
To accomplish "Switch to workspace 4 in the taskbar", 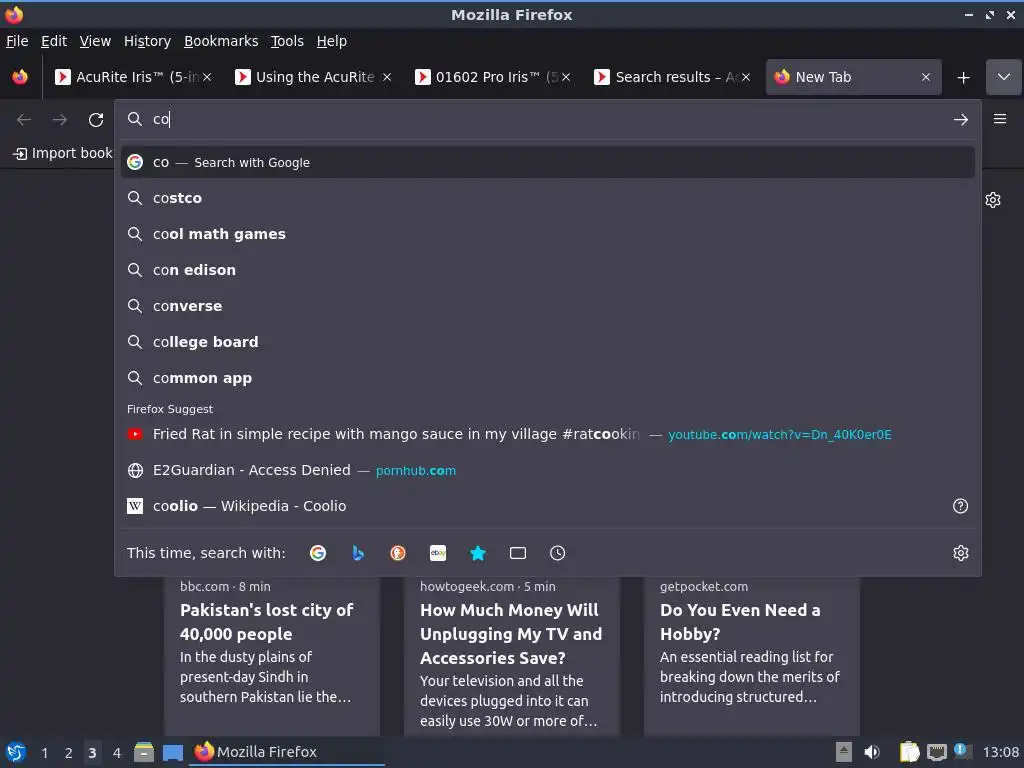I will [x=117, y=753].
